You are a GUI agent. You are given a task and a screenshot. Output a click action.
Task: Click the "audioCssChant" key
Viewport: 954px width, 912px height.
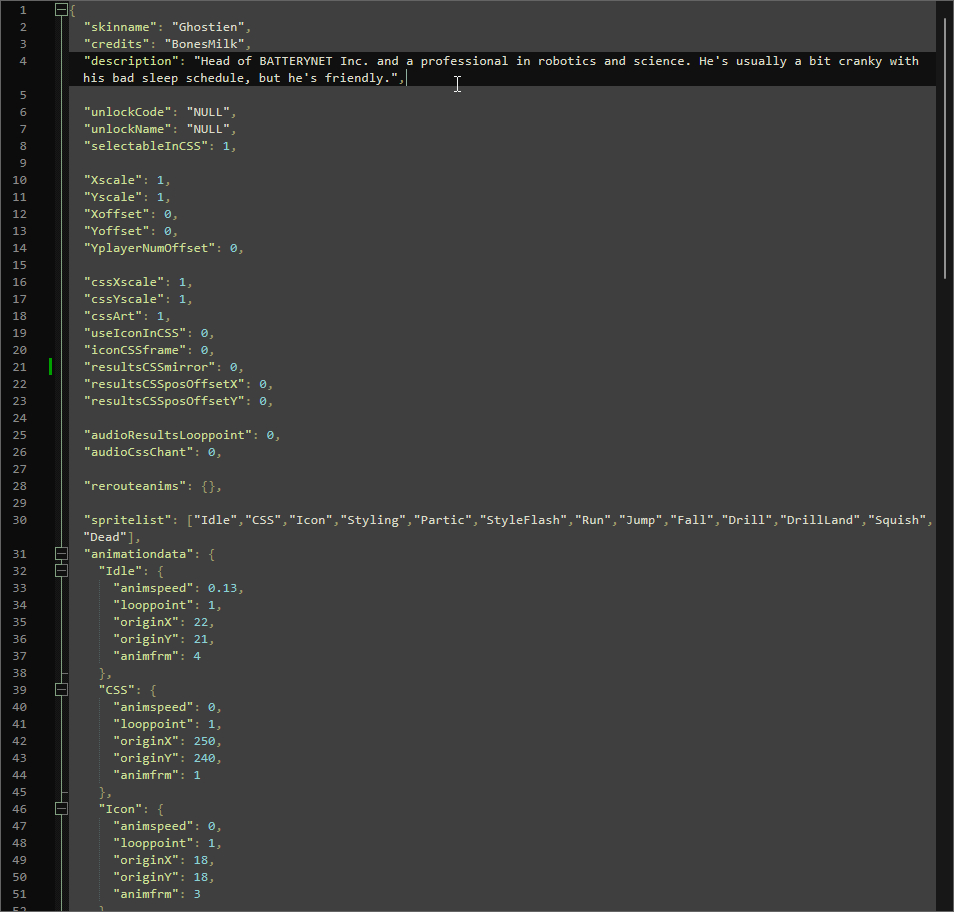[x=137, y=452]
